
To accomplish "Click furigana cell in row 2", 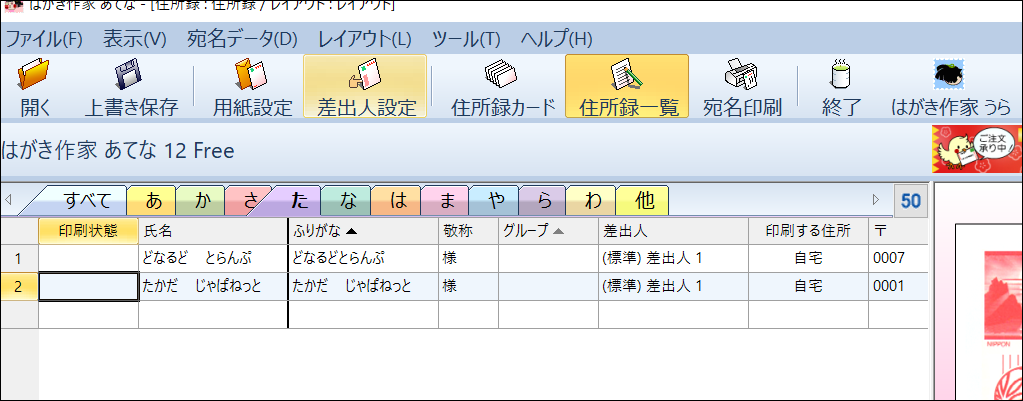I will point(363,286).
